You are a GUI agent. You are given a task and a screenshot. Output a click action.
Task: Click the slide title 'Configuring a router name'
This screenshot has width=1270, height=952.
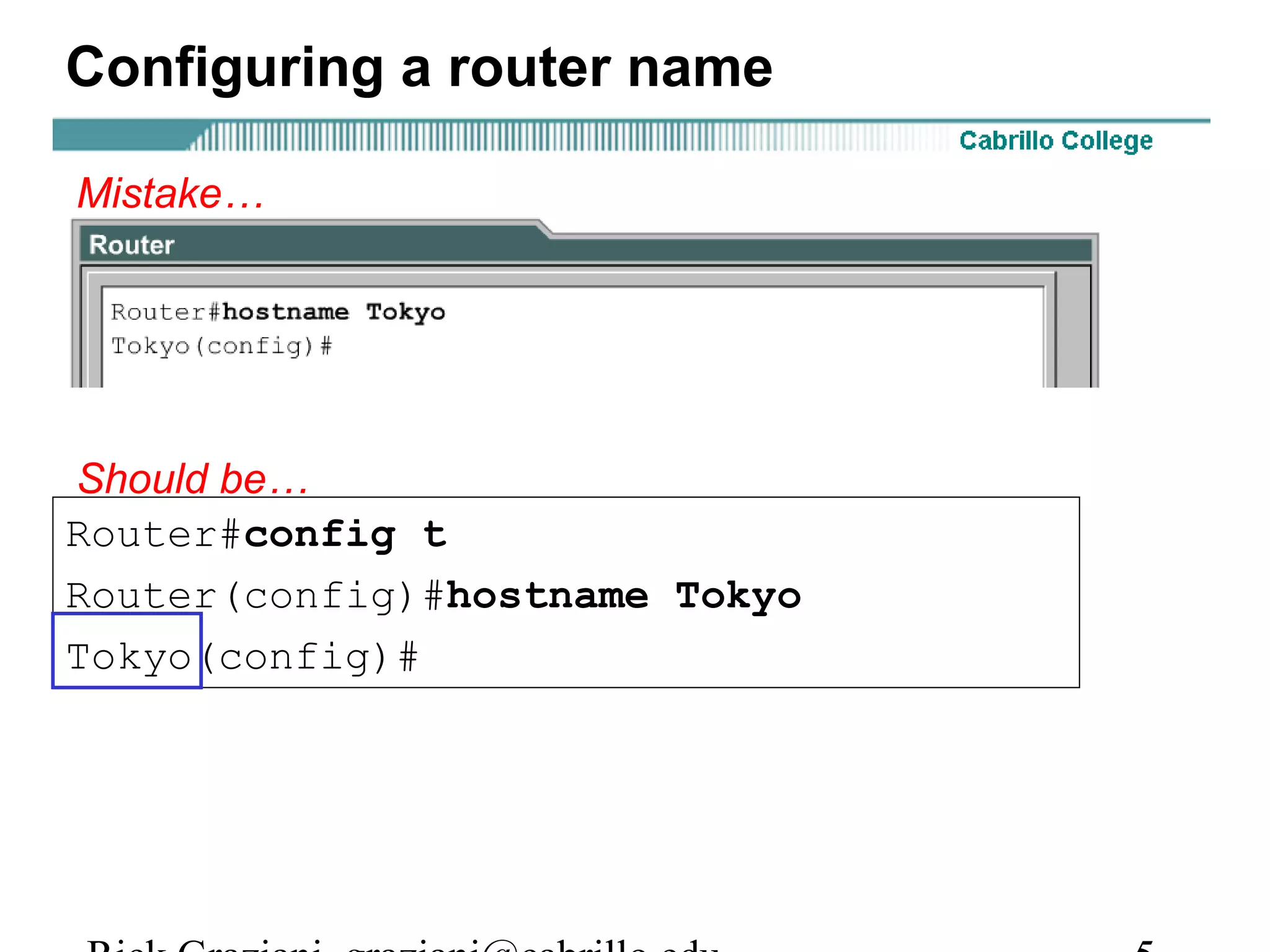tap(419, 68)
